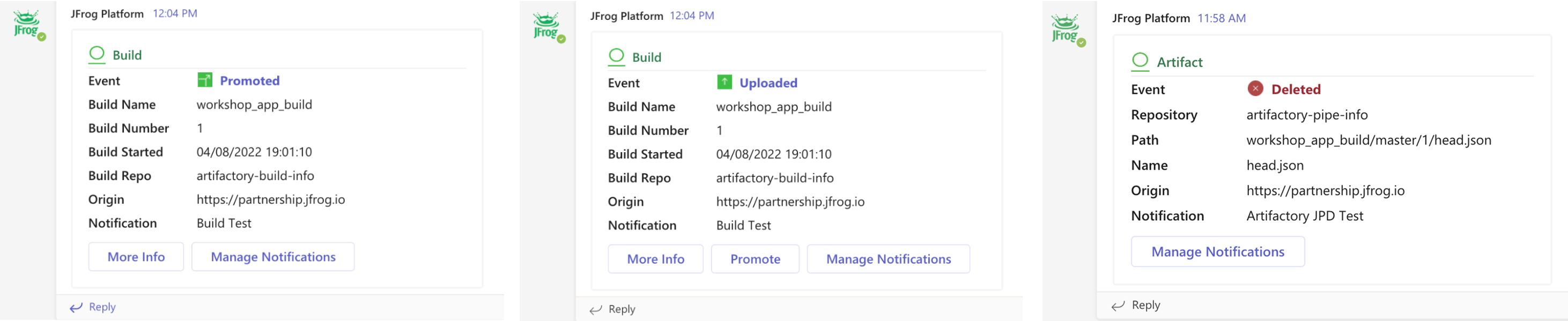Click the Artifact card heading

tap(1180, 62)
